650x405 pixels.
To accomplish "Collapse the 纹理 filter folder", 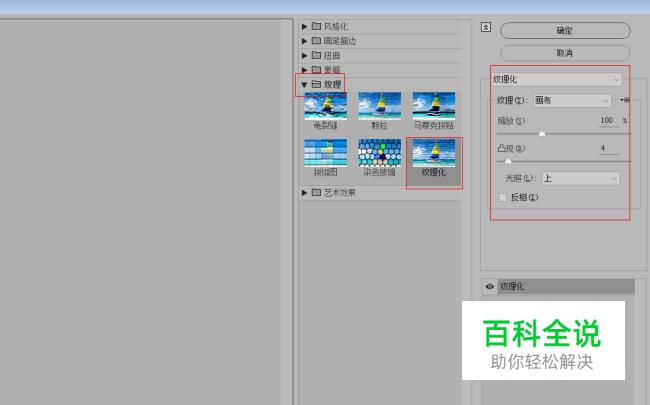I will click(304, 85).
